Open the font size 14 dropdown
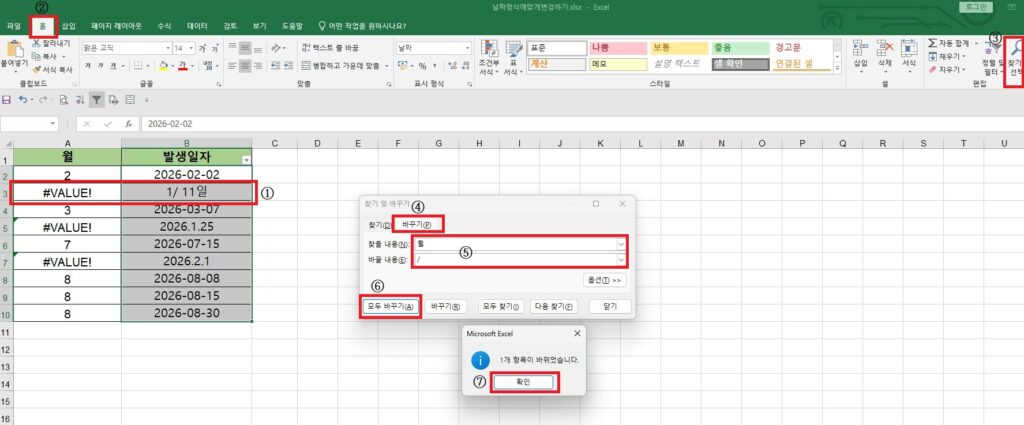Viewport: 1024px width, 425px height. (191, 48)
